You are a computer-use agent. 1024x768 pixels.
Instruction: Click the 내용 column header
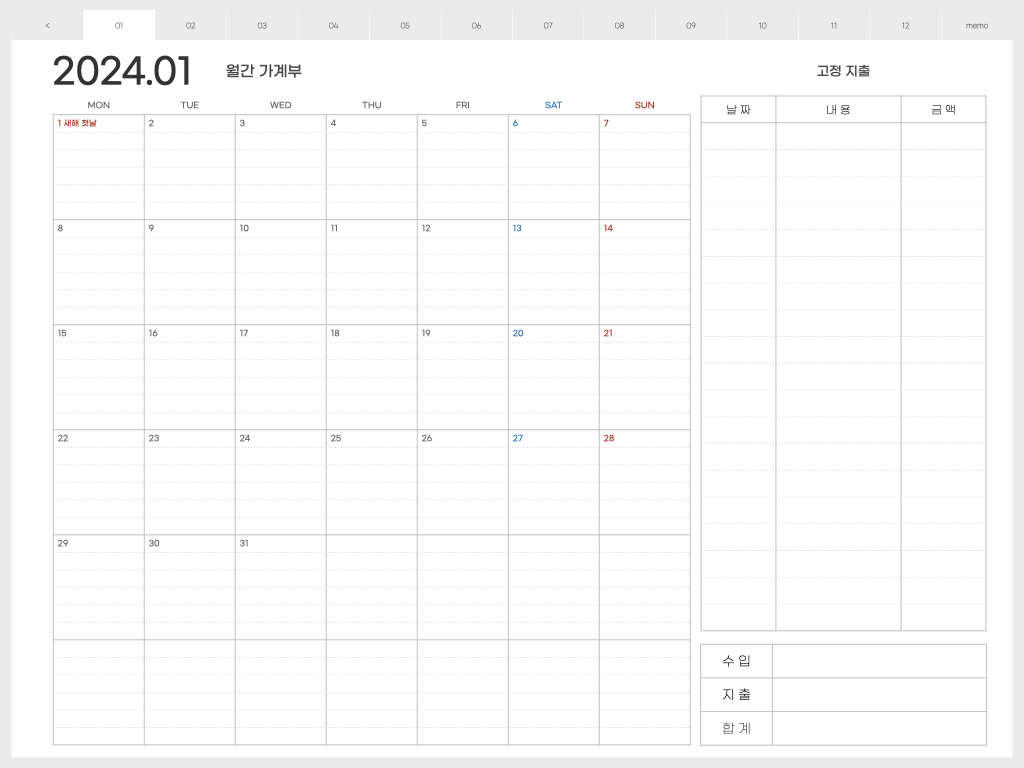coord(839,110)
